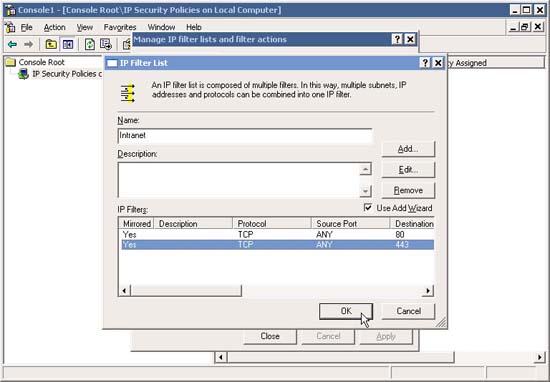Open the File menu
Image resolution: width=550 pixels, height=382 pixels.
tap(27, 27)
